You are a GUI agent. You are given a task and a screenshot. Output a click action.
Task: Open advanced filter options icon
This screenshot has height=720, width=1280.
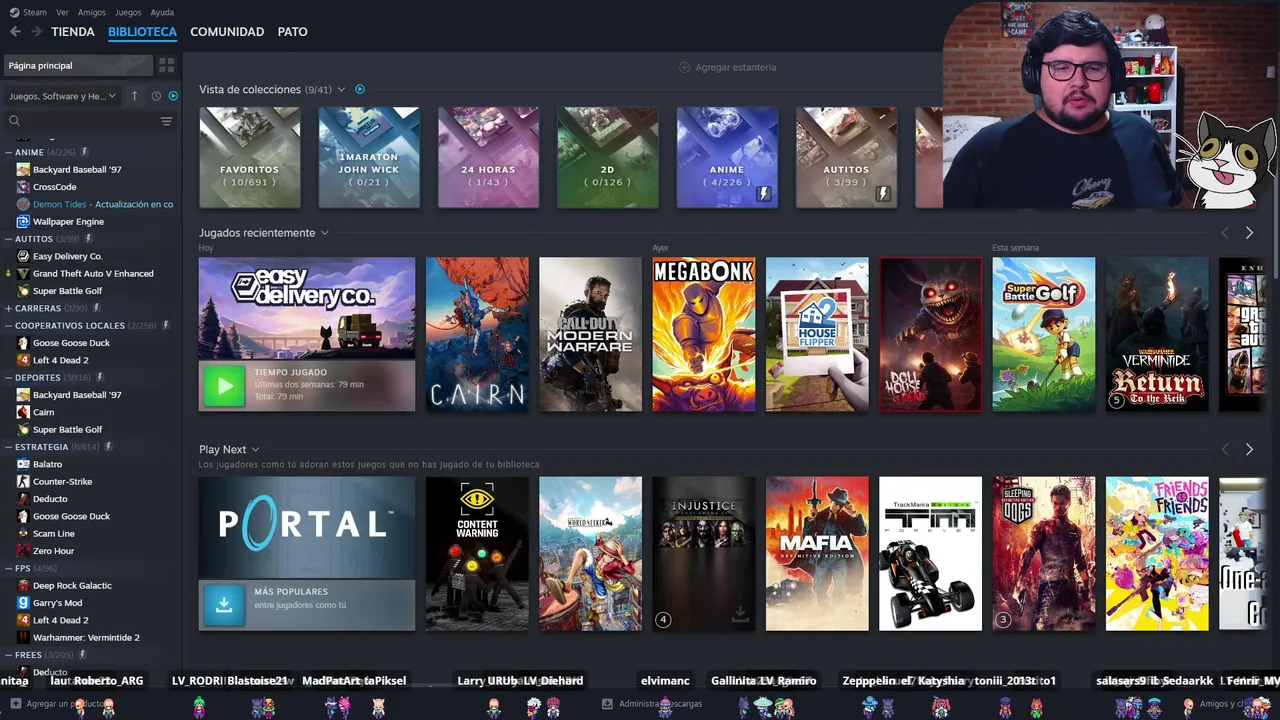point(166,121)
